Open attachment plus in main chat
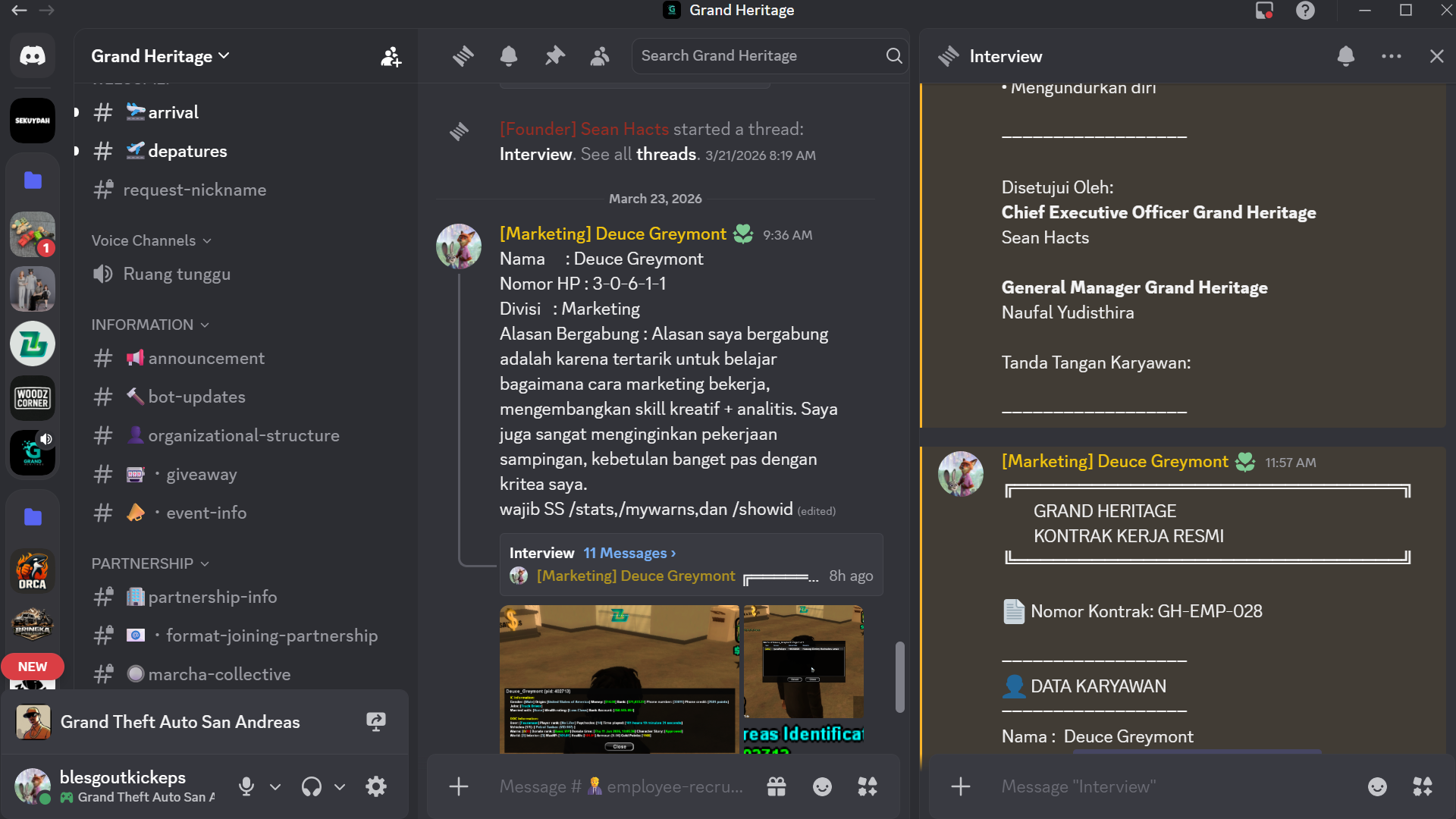The width and height of the screenshot is (1456, 819). pos(458,786)
